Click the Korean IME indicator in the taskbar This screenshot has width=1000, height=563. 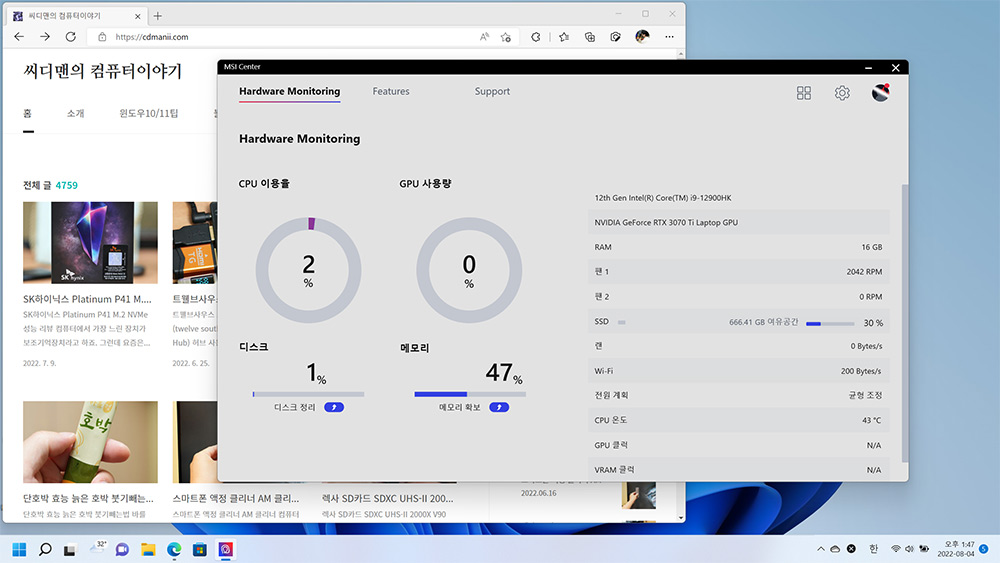(x=873, y=549)
